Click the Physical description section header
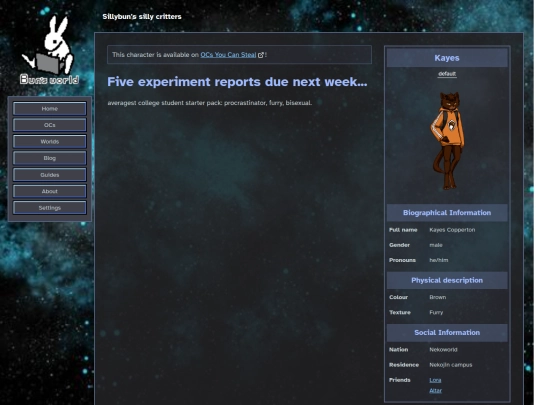The height and width of the screenshot is (405, 540). tap(447, 280)
